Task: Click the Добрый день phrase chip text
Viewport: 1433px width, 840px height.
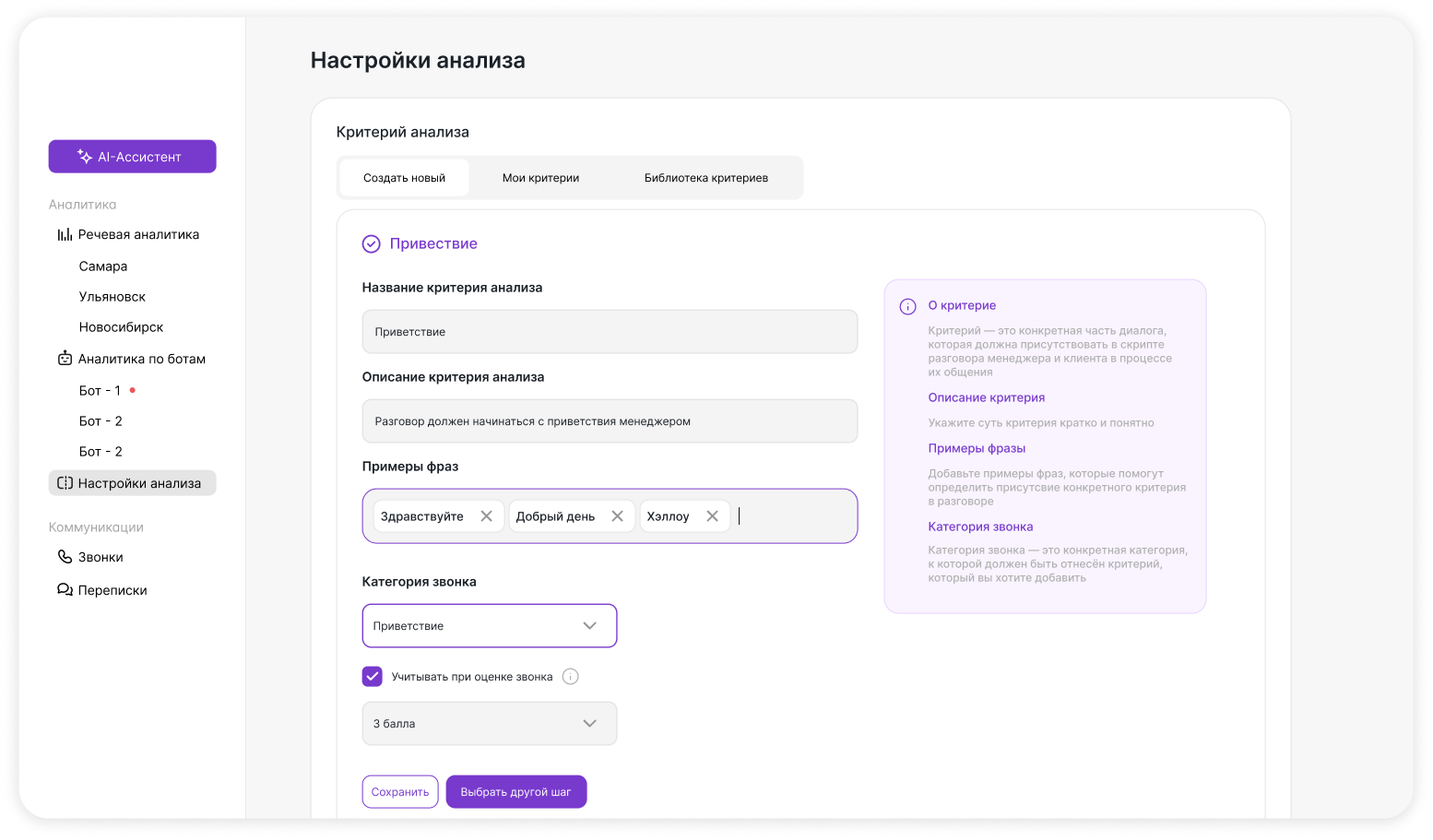Action: [x=555, y=516]
